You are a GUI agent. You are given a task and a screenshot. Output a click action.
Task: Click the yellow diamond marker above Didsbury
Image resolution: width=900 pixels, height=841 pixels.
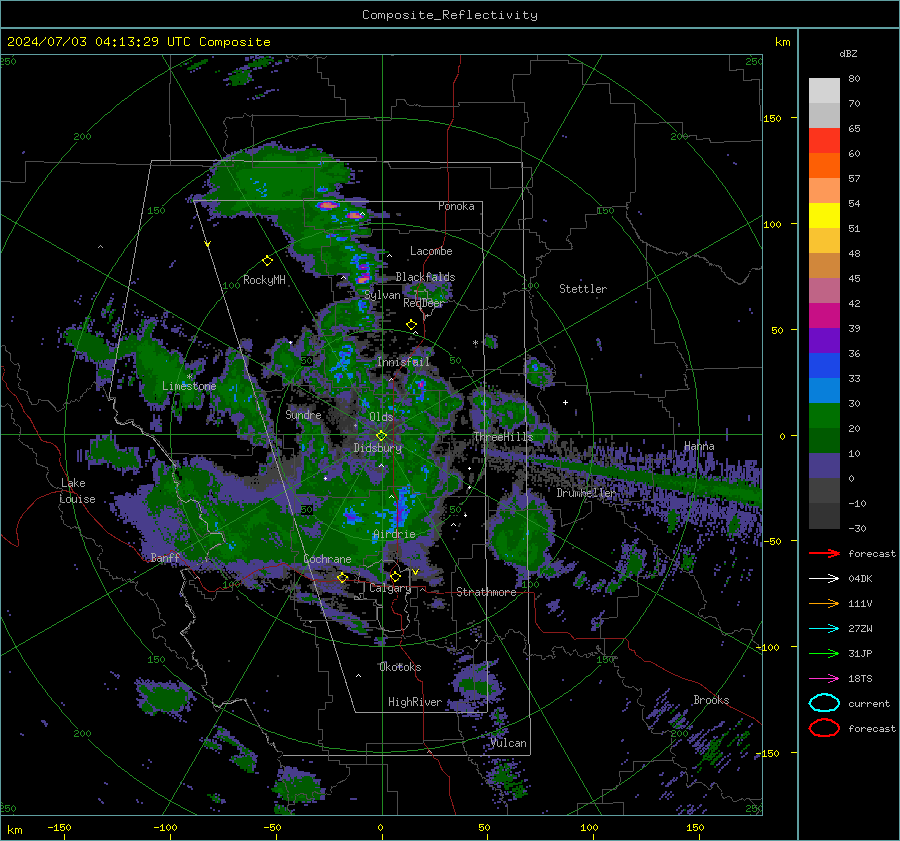coord(381,436)
